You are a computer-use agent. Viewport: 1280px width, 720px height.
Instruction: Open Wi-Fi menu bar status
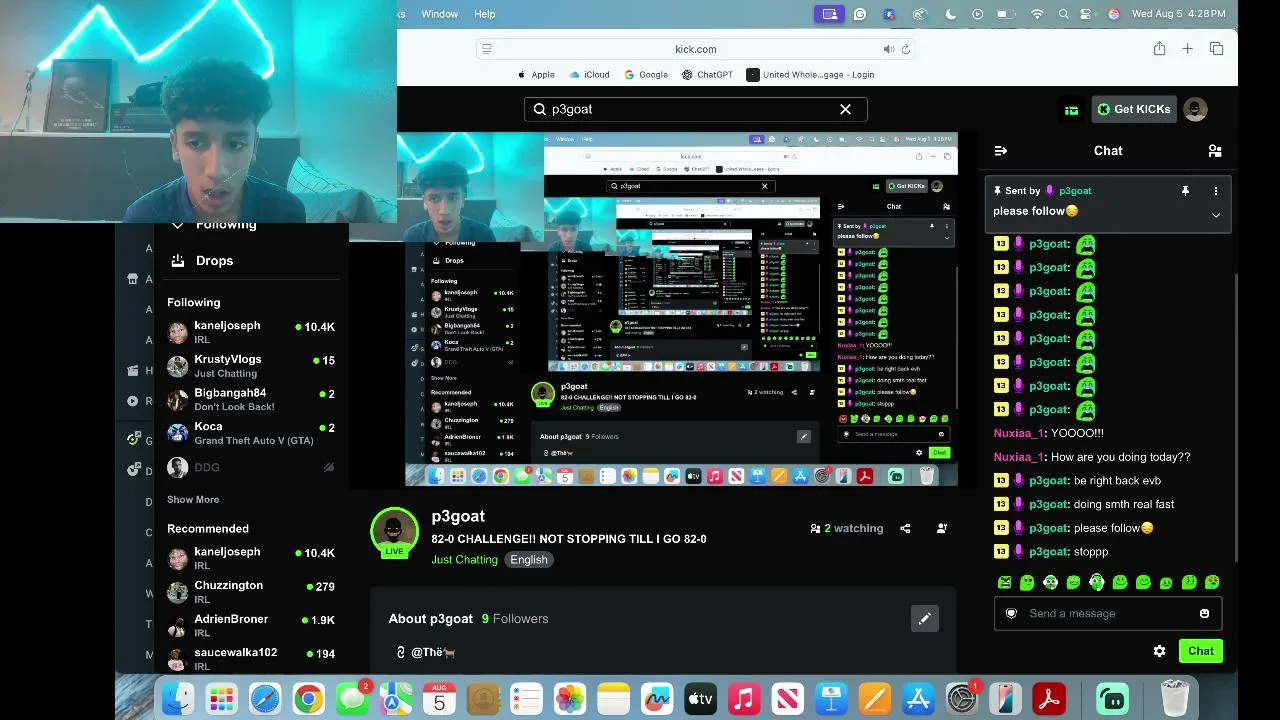(x=1037, y=14)
